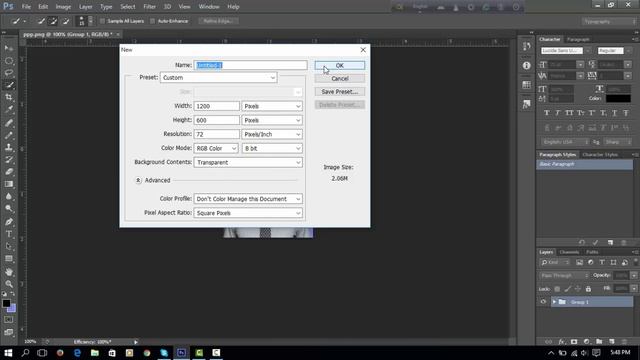Open the History panel icon
The width and height of the screenshot is (640, 360).
pyautogui.click(x=527, y=46)
